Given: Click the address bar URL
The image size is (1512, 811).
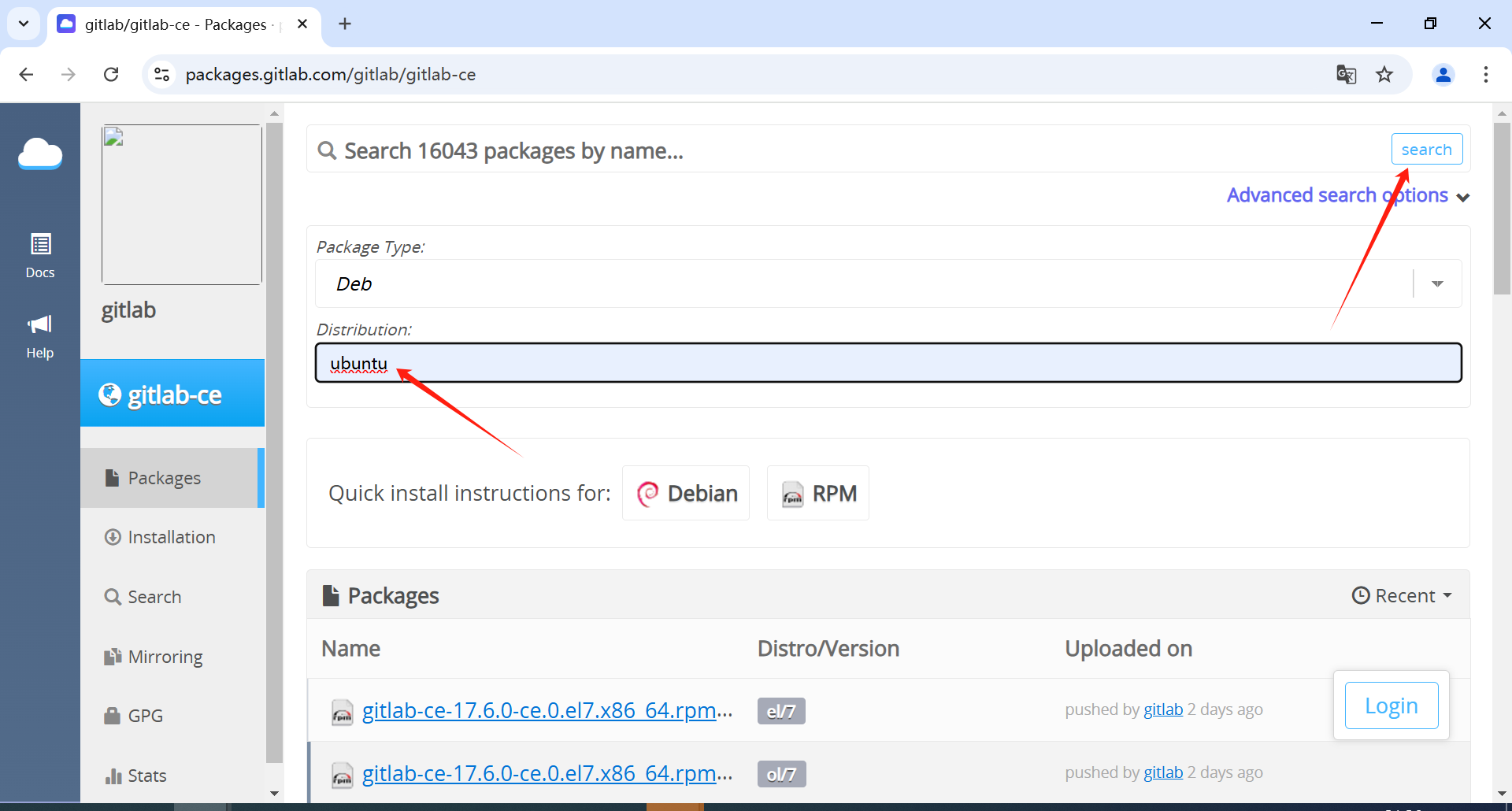Looking at the screenshot, I should pos(331,74).
